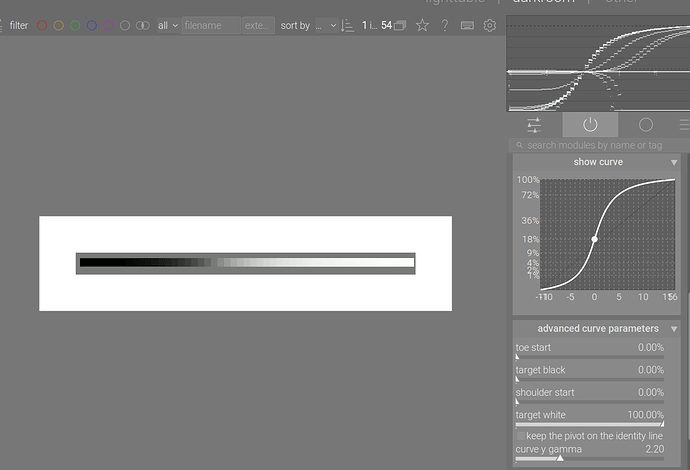Switch to the quick access panel tab
Image resolution: width=690 pixels, height=470 pixels.
[534, 125]
